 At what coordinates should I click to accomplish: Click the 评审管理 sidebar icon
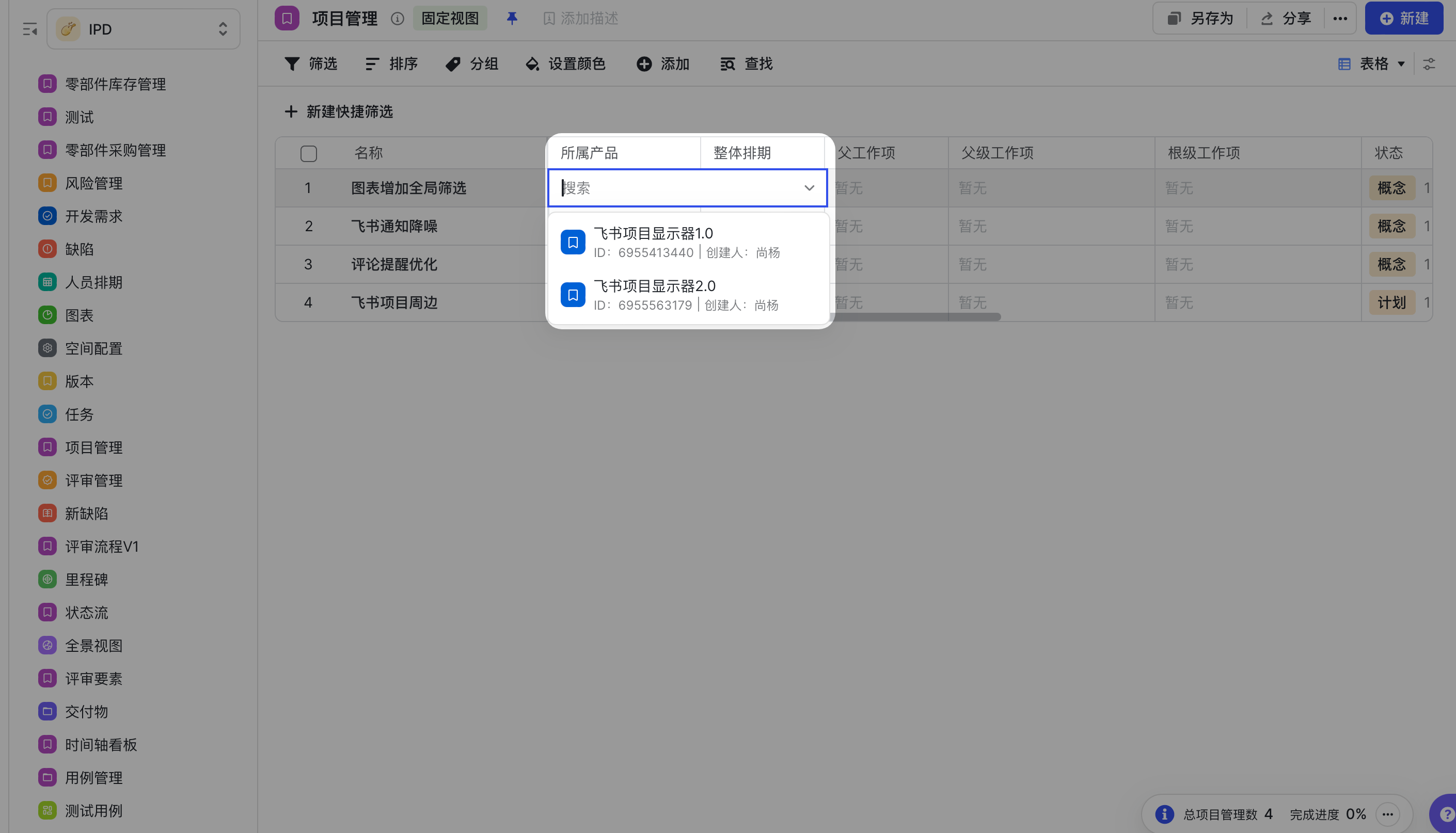(48, 480)
